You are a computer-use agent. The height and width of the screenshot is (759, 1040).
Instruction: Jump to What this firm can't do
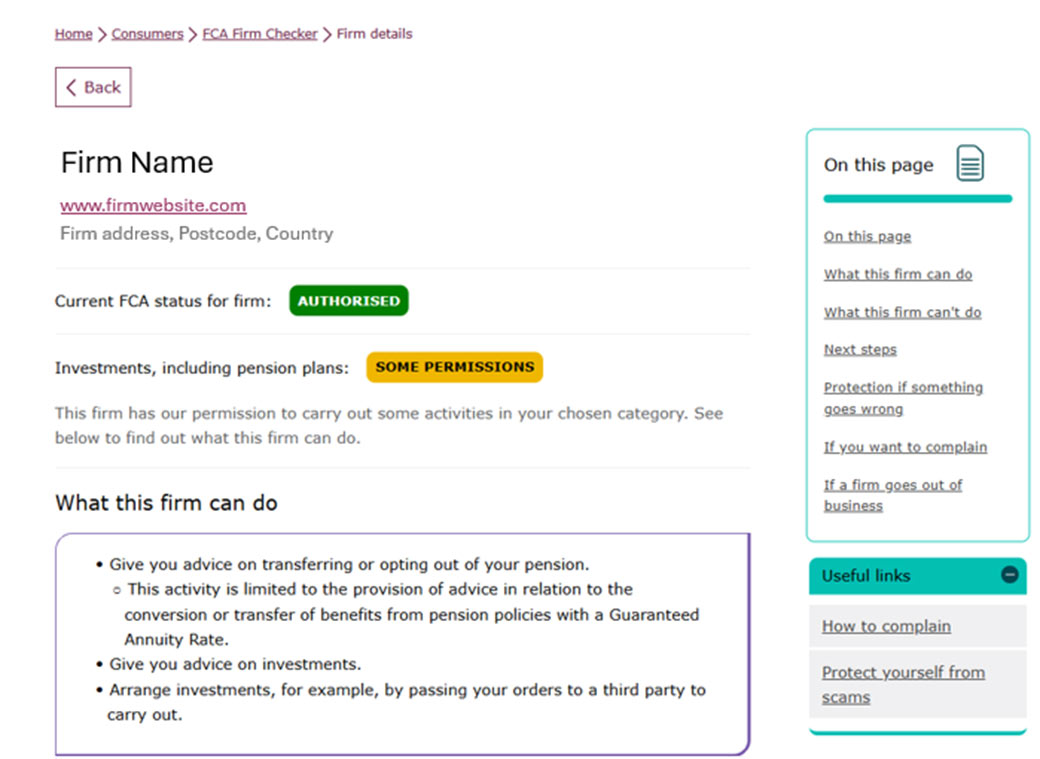click(902, 311)
